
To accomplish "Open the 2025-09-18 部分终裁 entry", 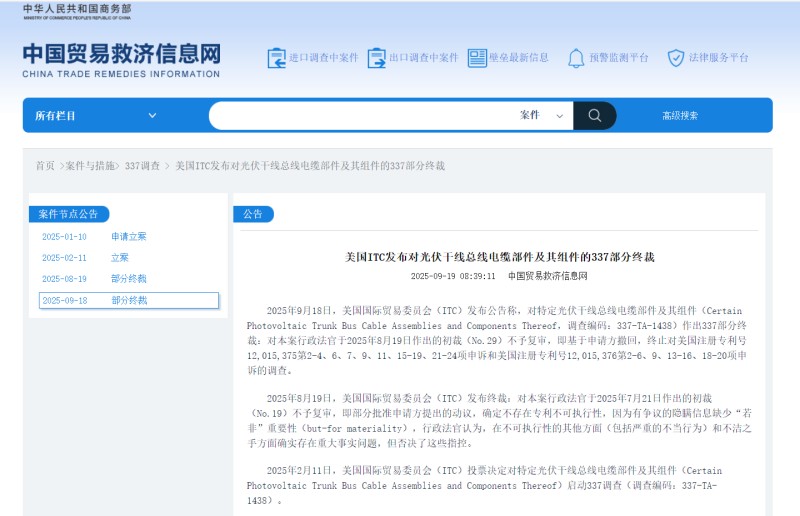I will (129, 301).
